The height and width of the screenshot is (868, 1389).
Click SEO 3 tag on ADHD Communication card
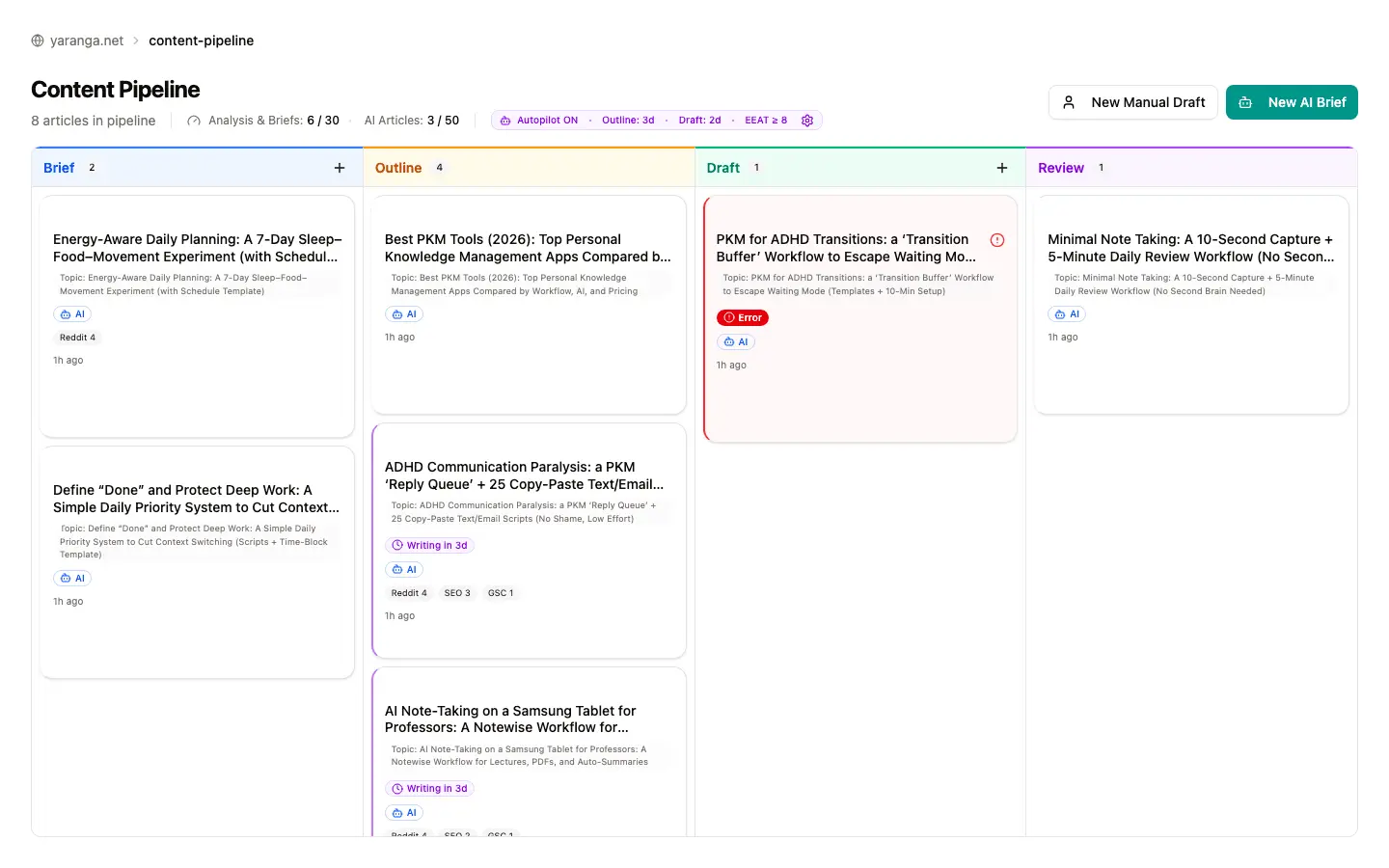[x=457, y=593]
